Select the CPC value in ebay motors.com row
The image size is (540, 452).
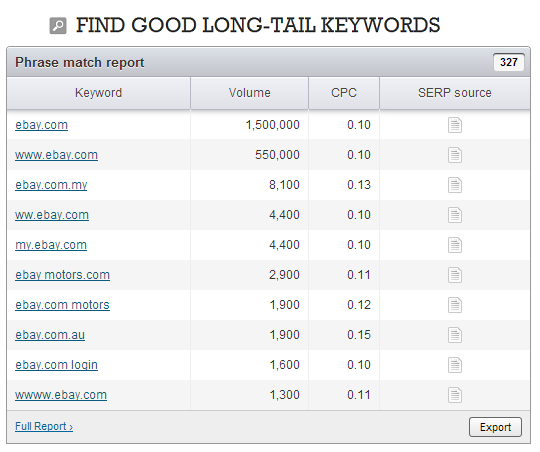point(359,275)
